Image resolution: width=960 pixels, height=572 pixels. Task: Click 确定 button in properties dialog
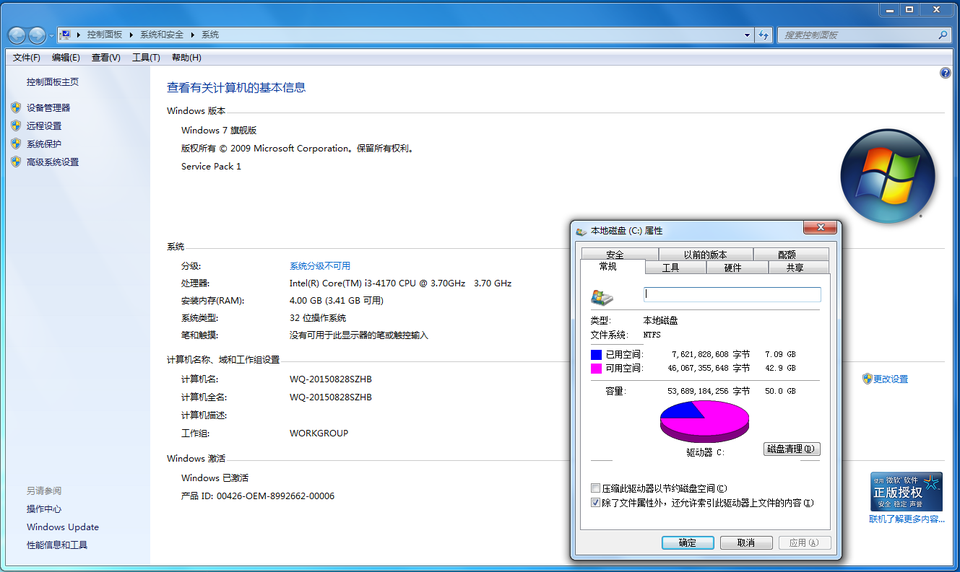coord(688,543)
